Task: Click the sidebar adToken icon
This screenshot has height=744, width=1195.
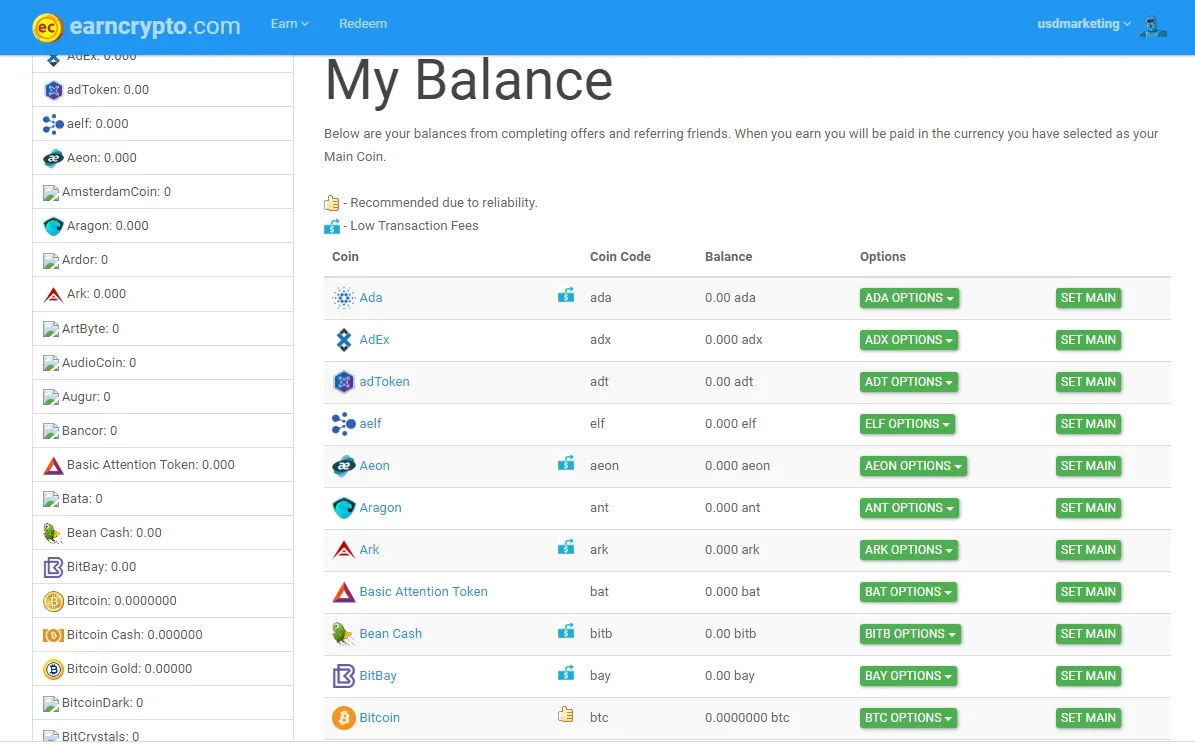Action: (x=53, y=90)
